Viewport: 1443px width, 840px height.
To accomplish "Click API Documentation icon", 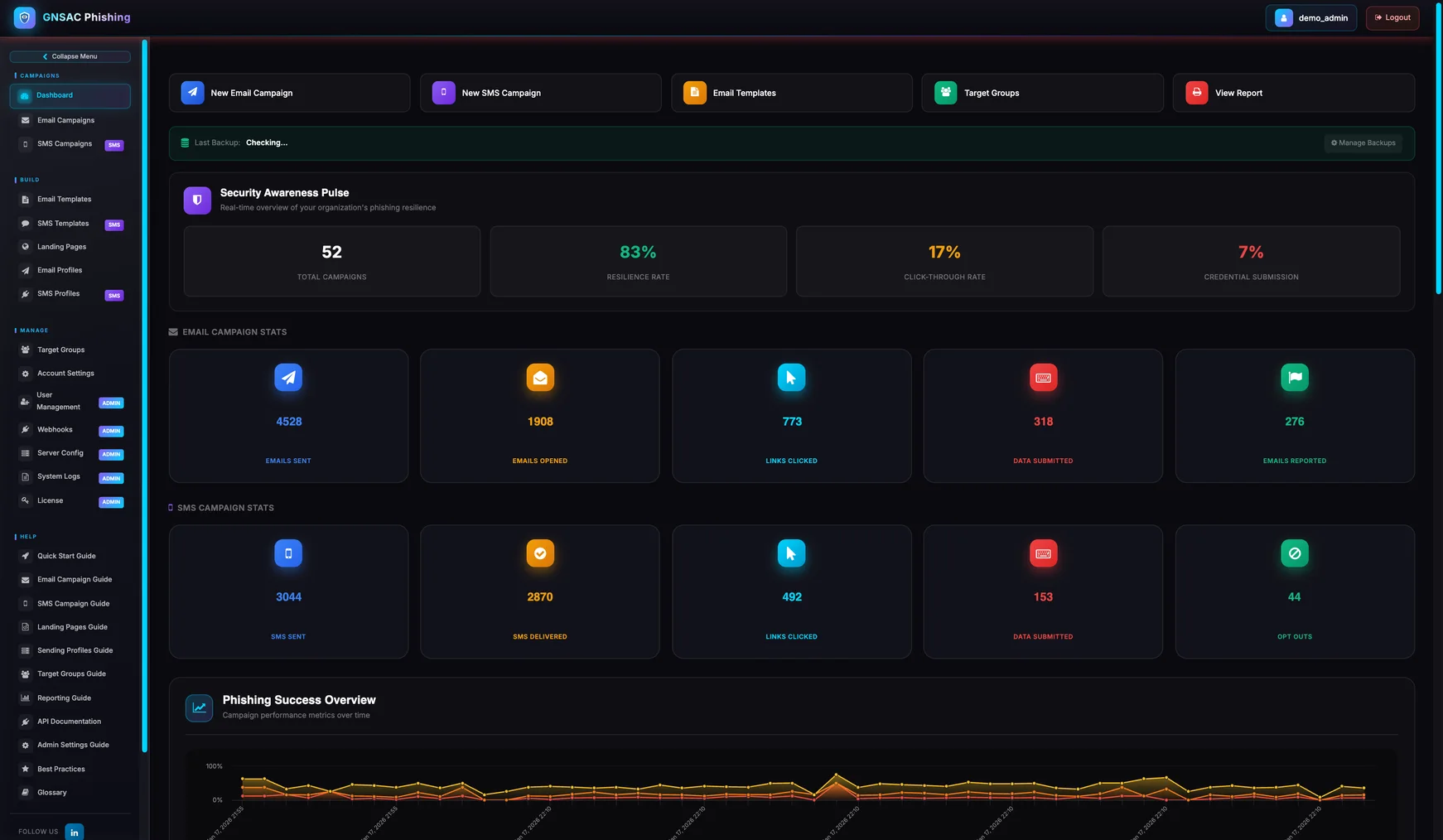I will pos(25,722).
